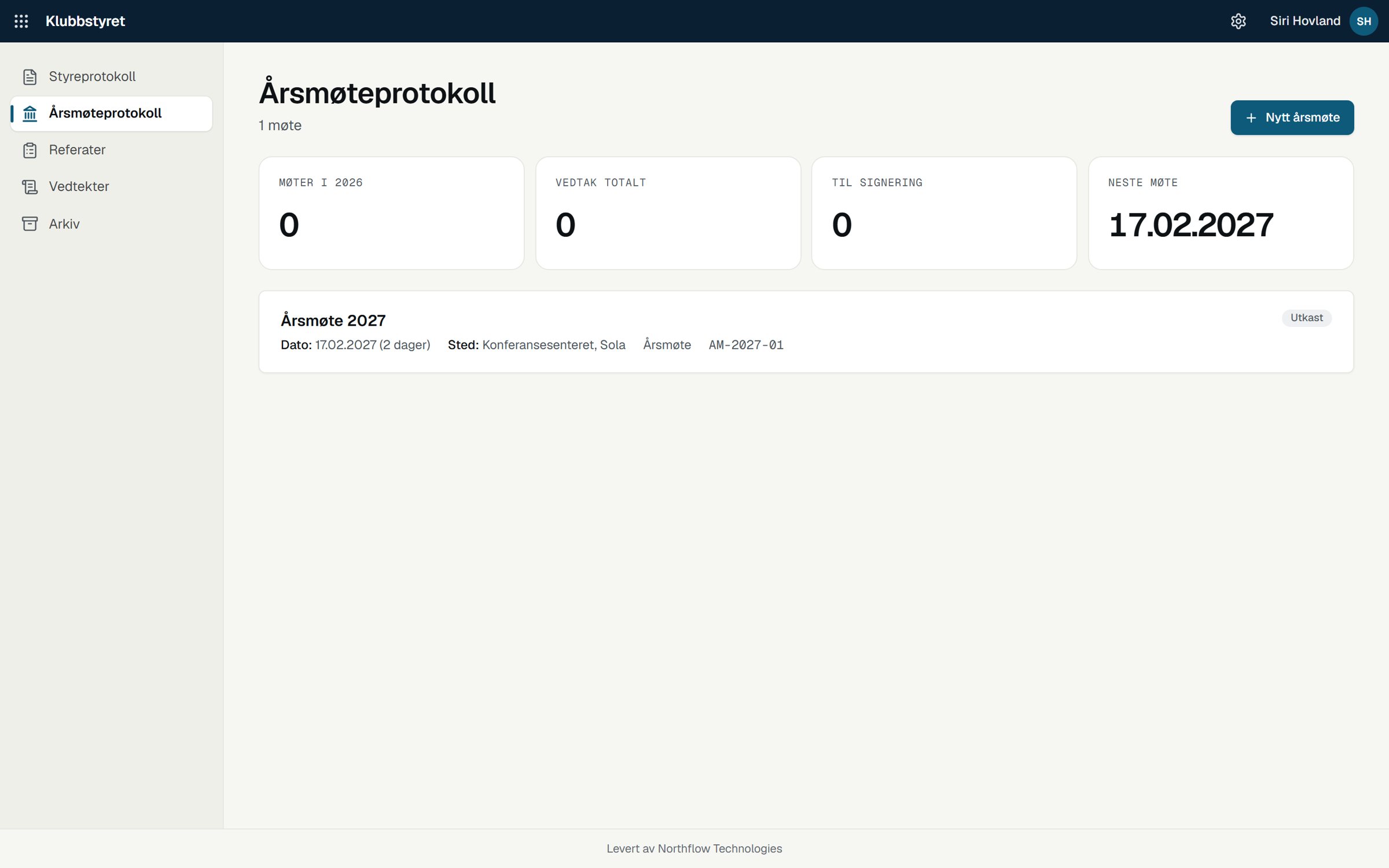Click the Siri Hovland user name

(1305, 21)
